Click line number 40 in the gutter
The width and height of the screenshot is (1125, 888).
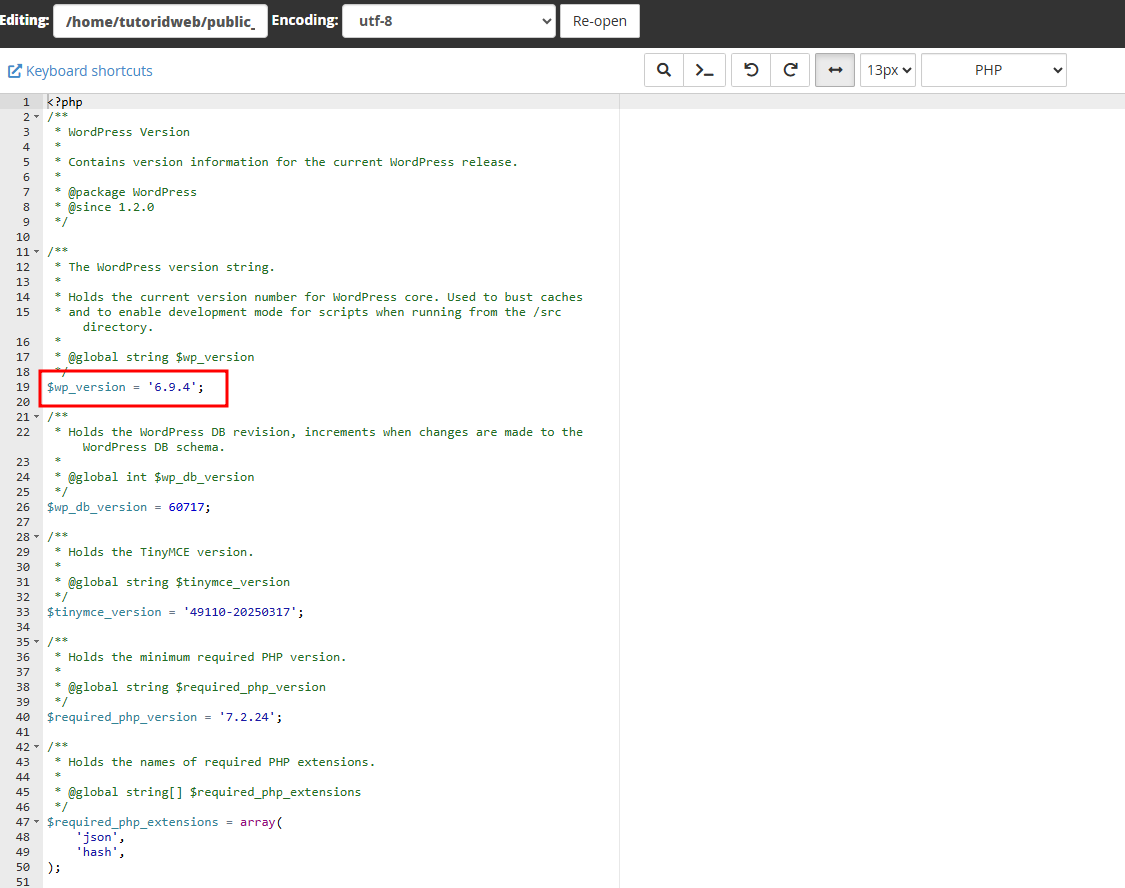click(x=23, y=717)
